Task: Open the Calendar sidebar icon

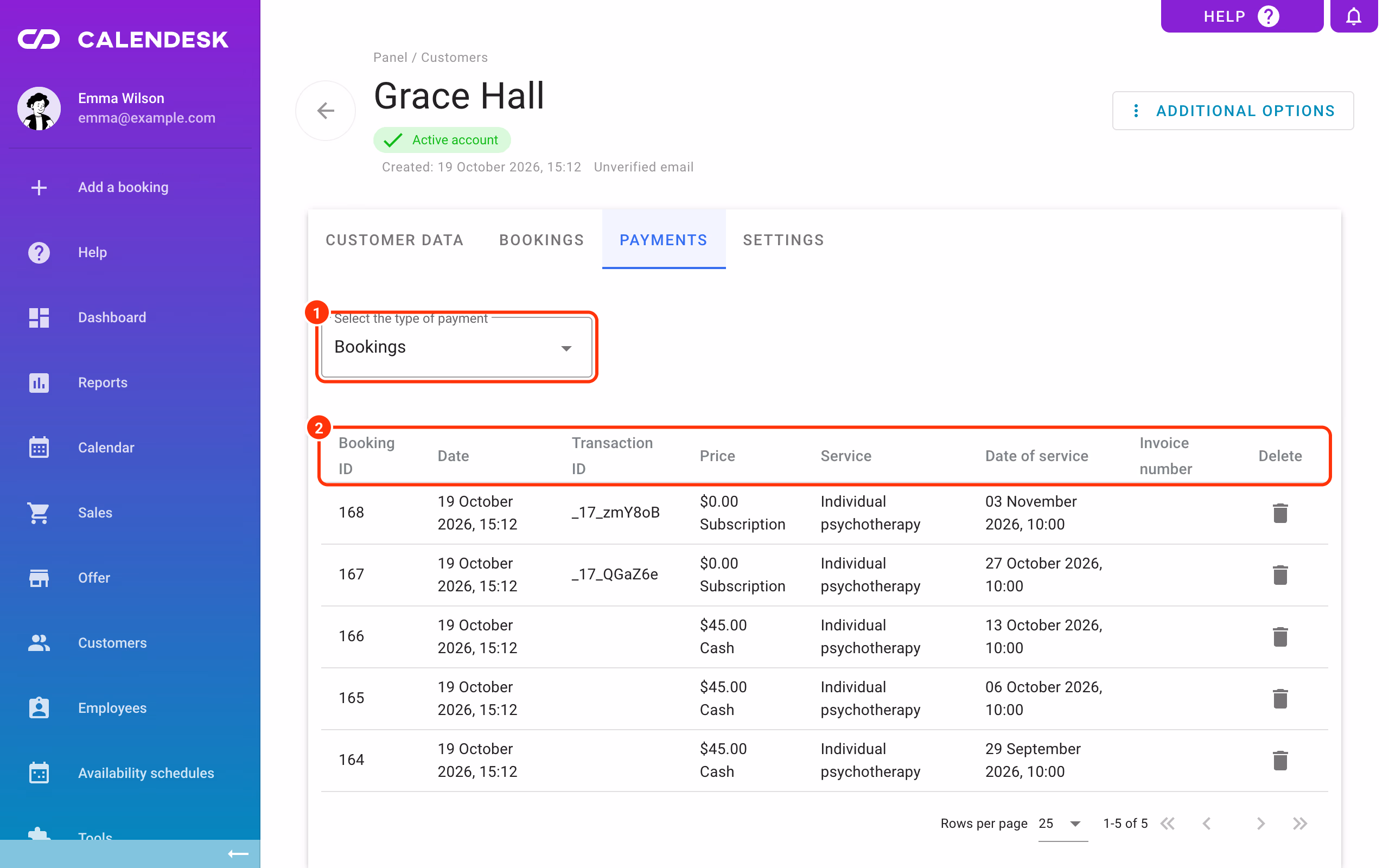Action: point(39,448)
